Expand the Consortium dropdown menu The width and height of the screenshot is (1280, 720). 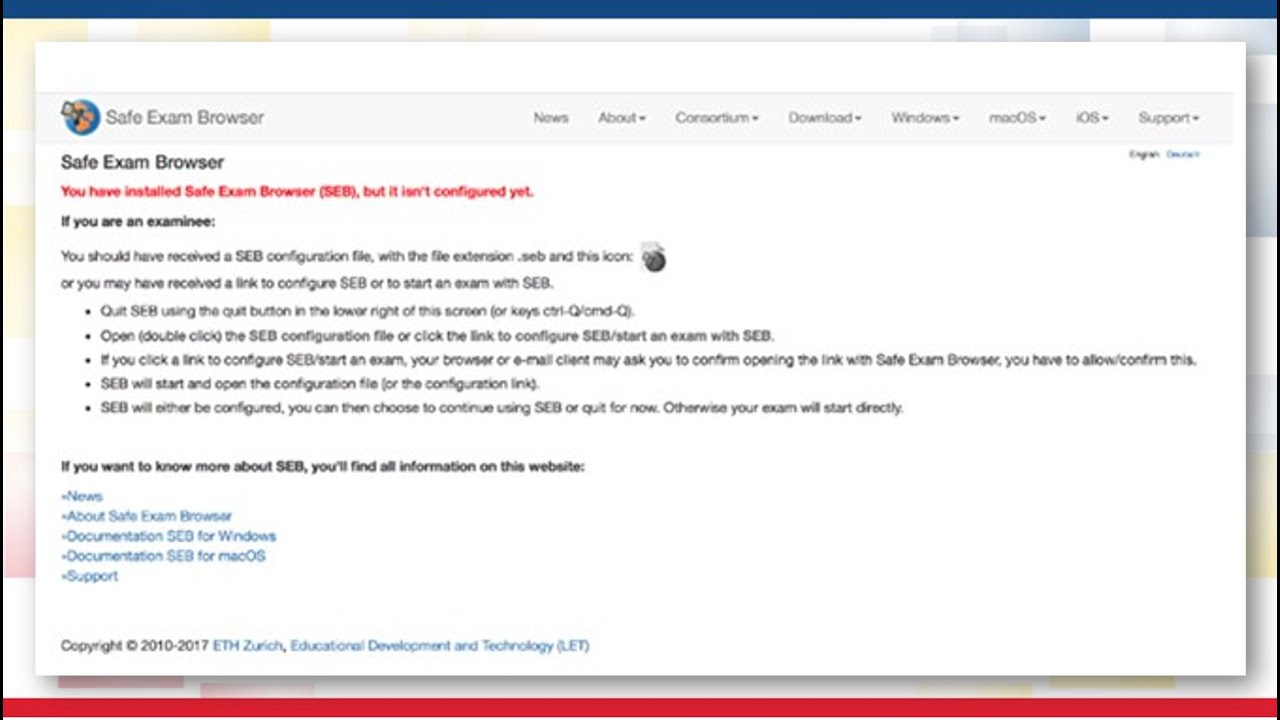(x=717, y=117)
